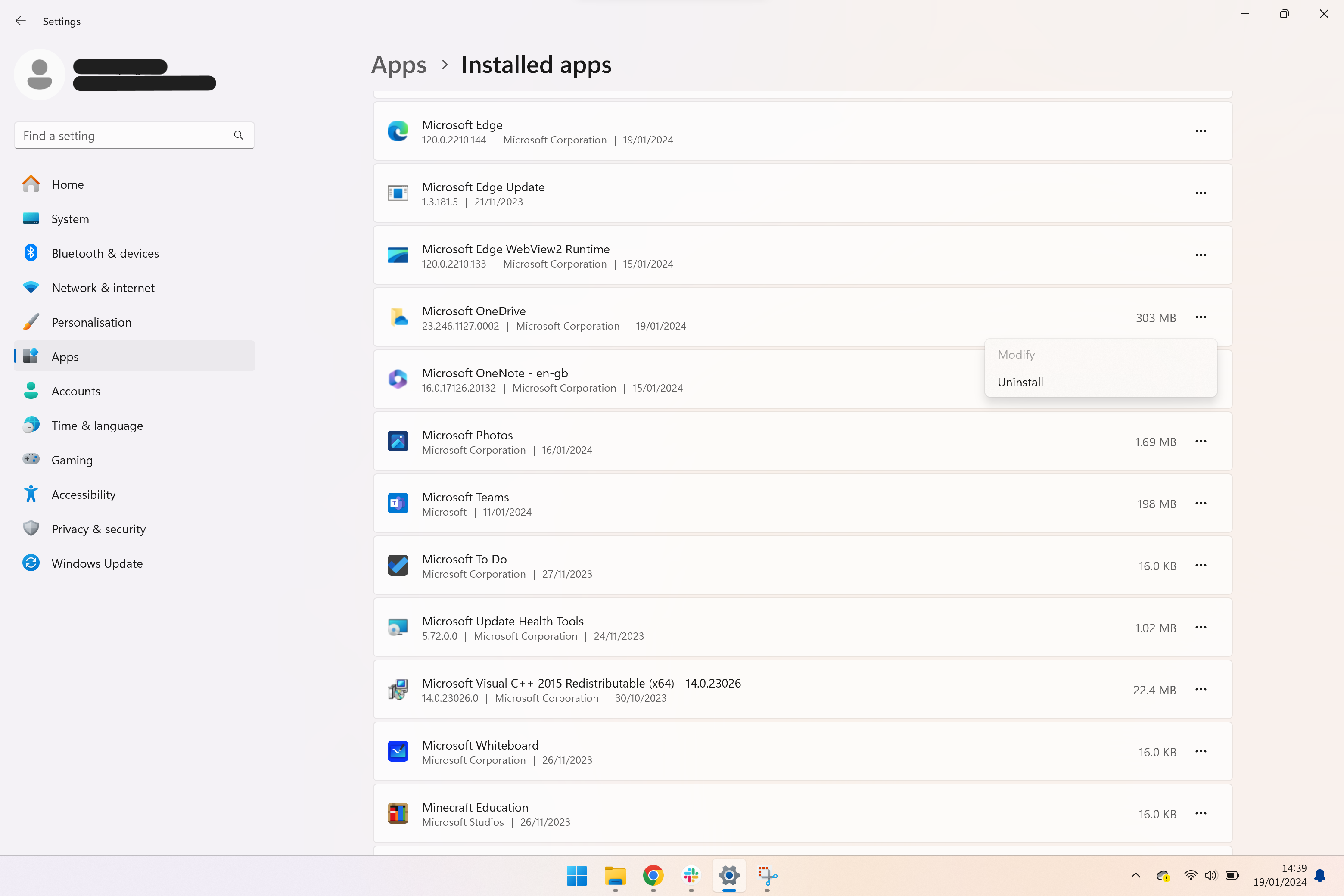The image size is (1344, 896).
Task: Click the battery tray icon
Action: 1232,875
